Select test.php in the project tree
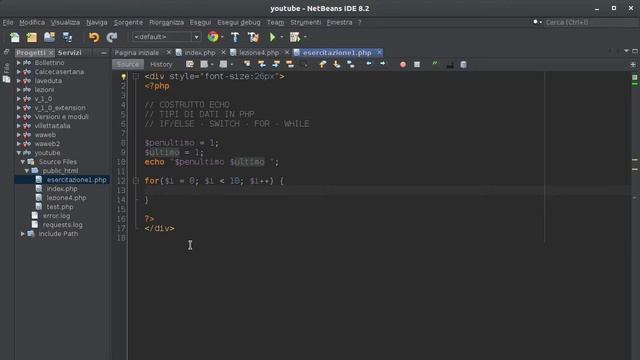Screen dimensions: 640x360 pos(60,207)
